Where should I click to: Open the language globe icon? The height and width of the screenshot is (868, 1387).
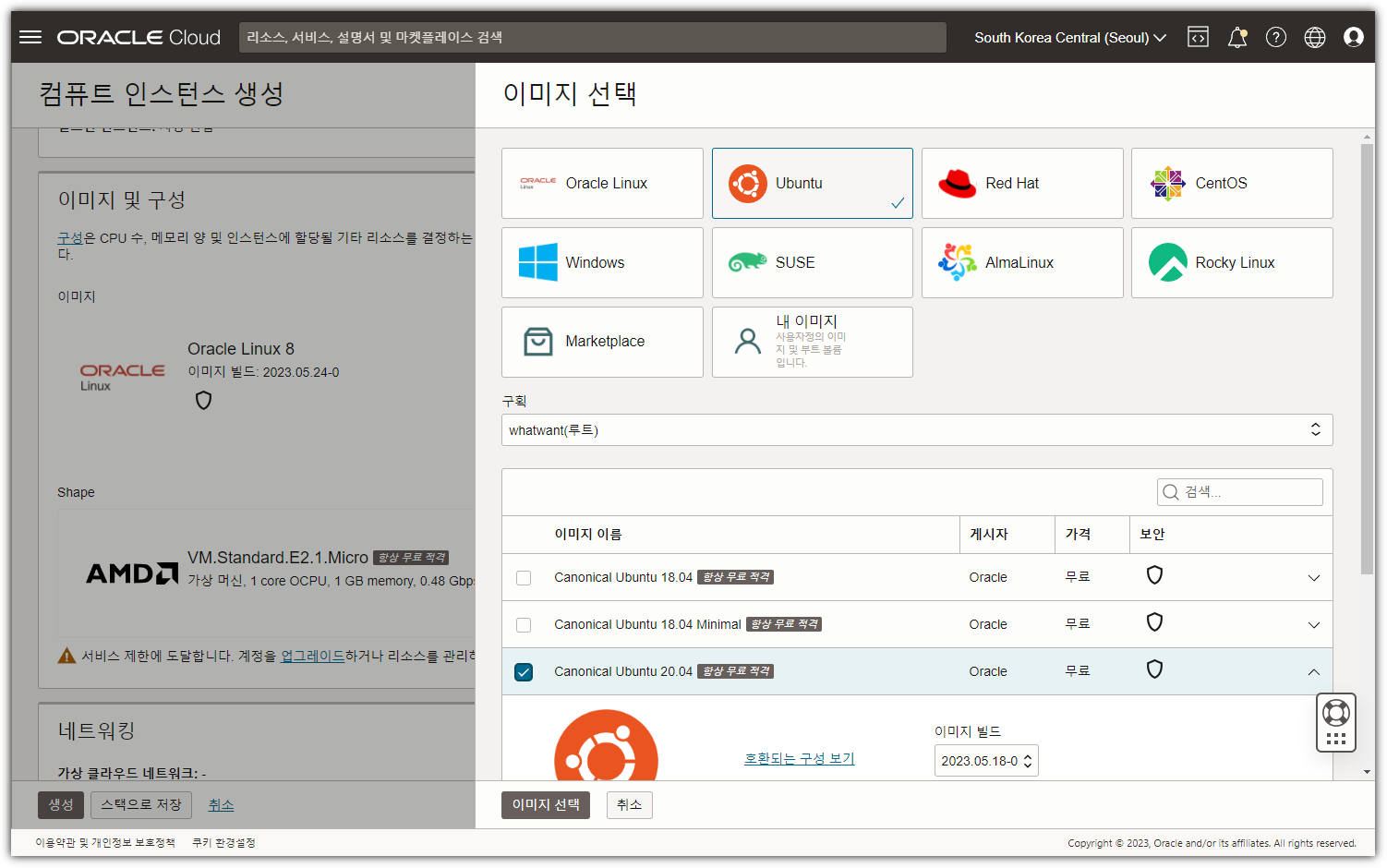pyautogui.click(x=1315, y=37)
